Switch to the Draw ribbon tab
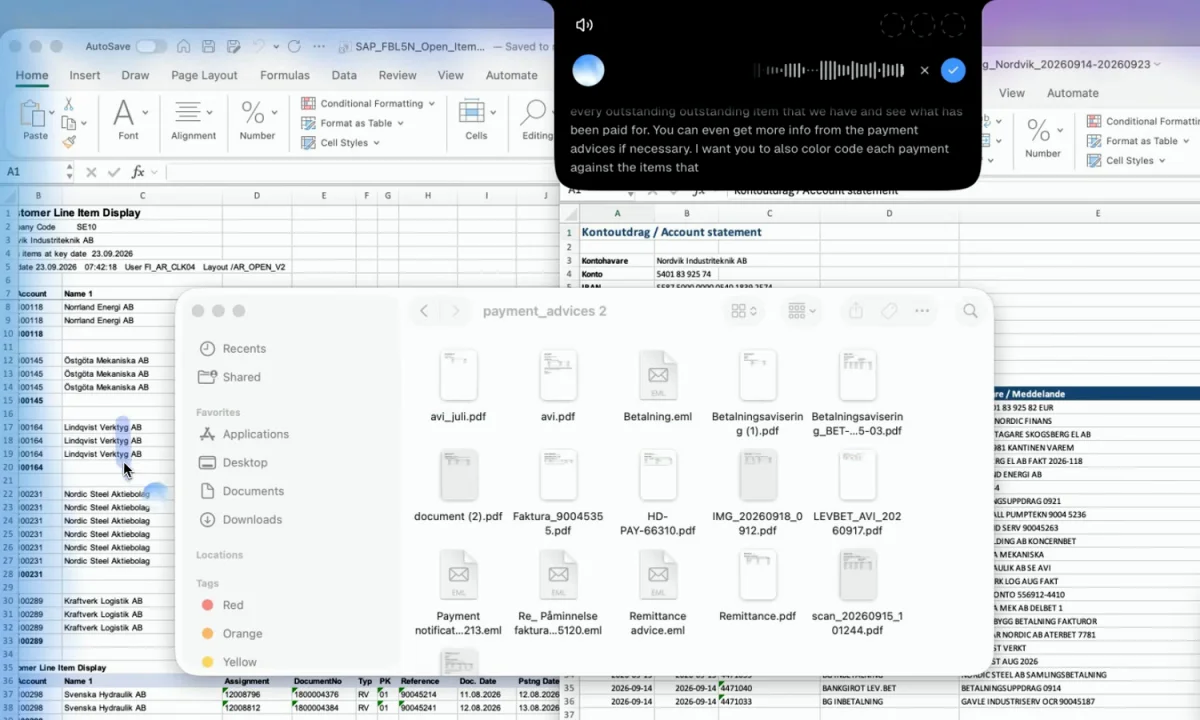This screenshot has height=720, width=1200. click(x=135, y=75)
